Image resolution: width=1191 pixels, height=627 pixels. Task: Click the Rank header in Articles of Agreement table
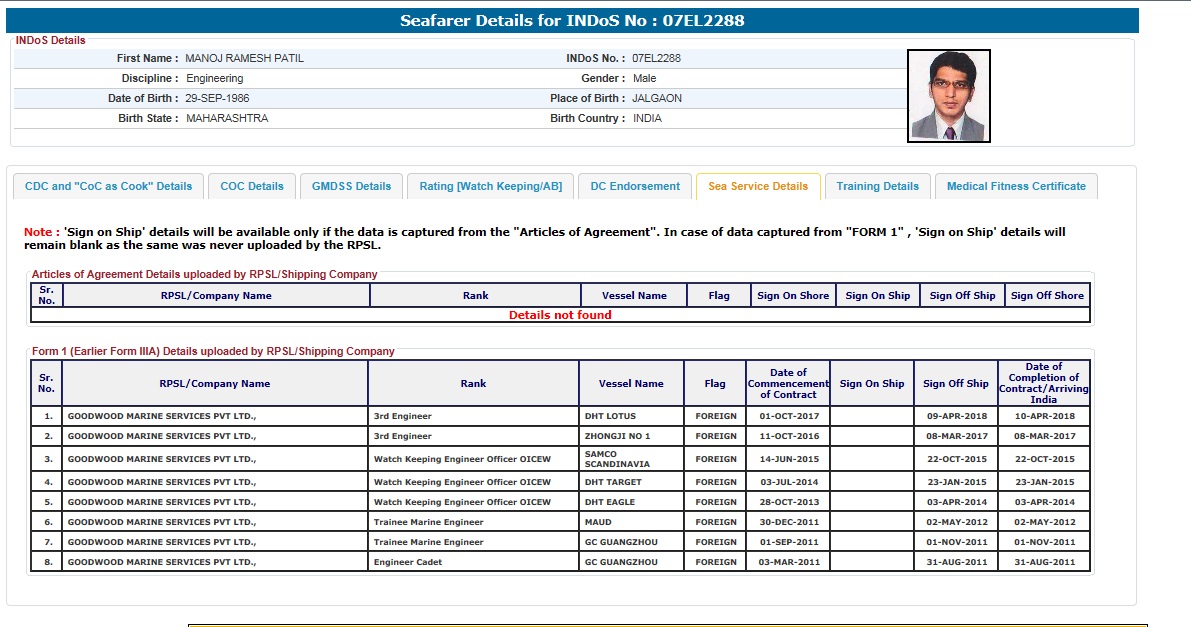(x=475, y=295)
